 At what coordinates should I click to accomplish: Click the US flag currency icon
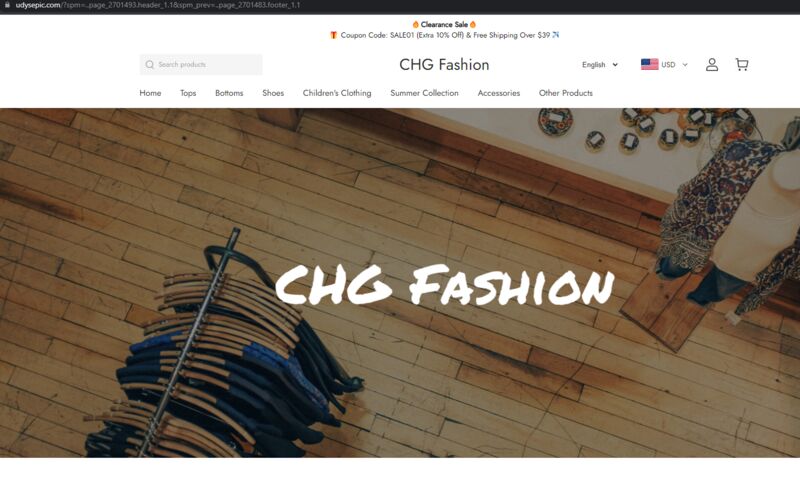649,64
